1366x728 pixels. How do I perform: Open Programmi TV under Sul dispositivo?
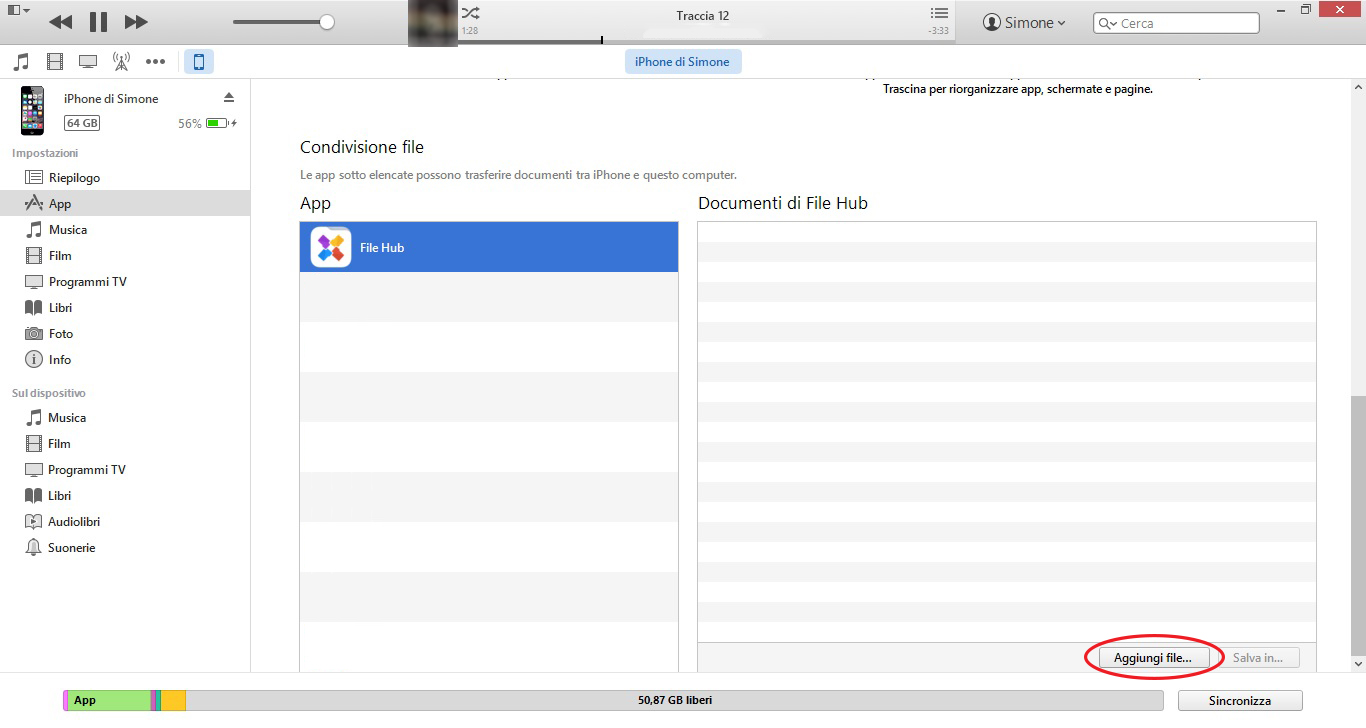pyautogui.click(x=125, y=469)
